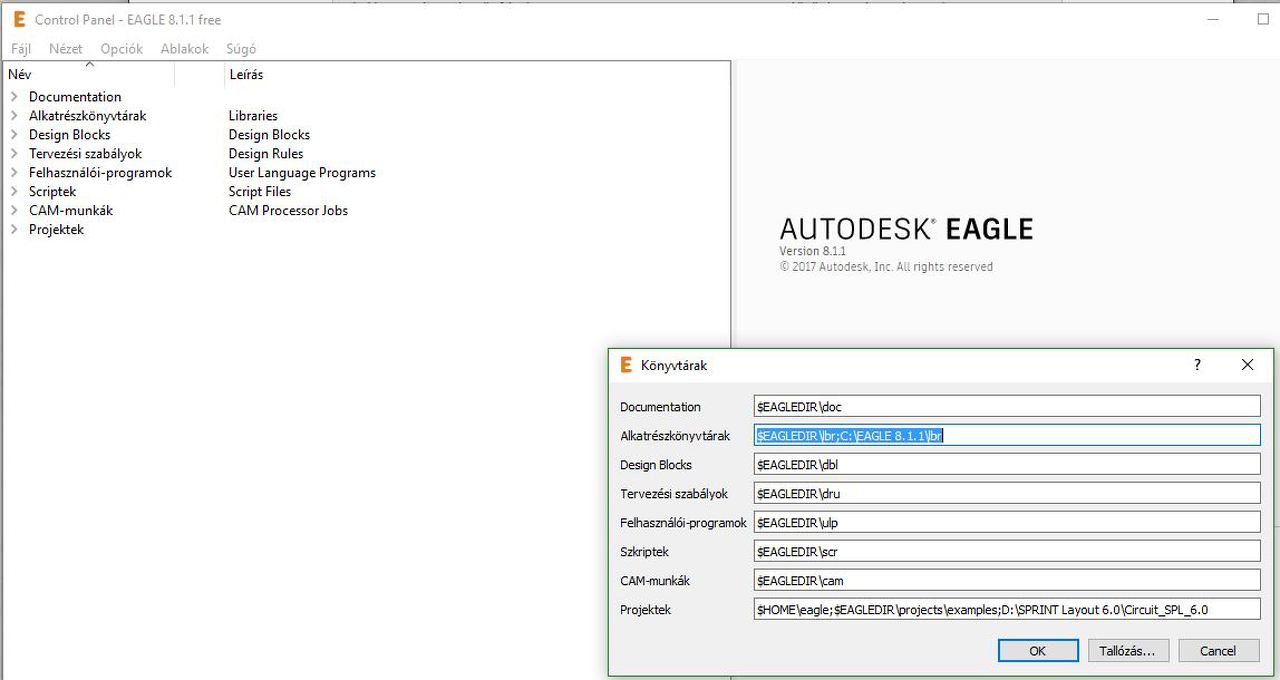Click the EAGLE icon in Control Panel titlebar
The width and height of the screenshot is (1280, 680).
(19, 19)
